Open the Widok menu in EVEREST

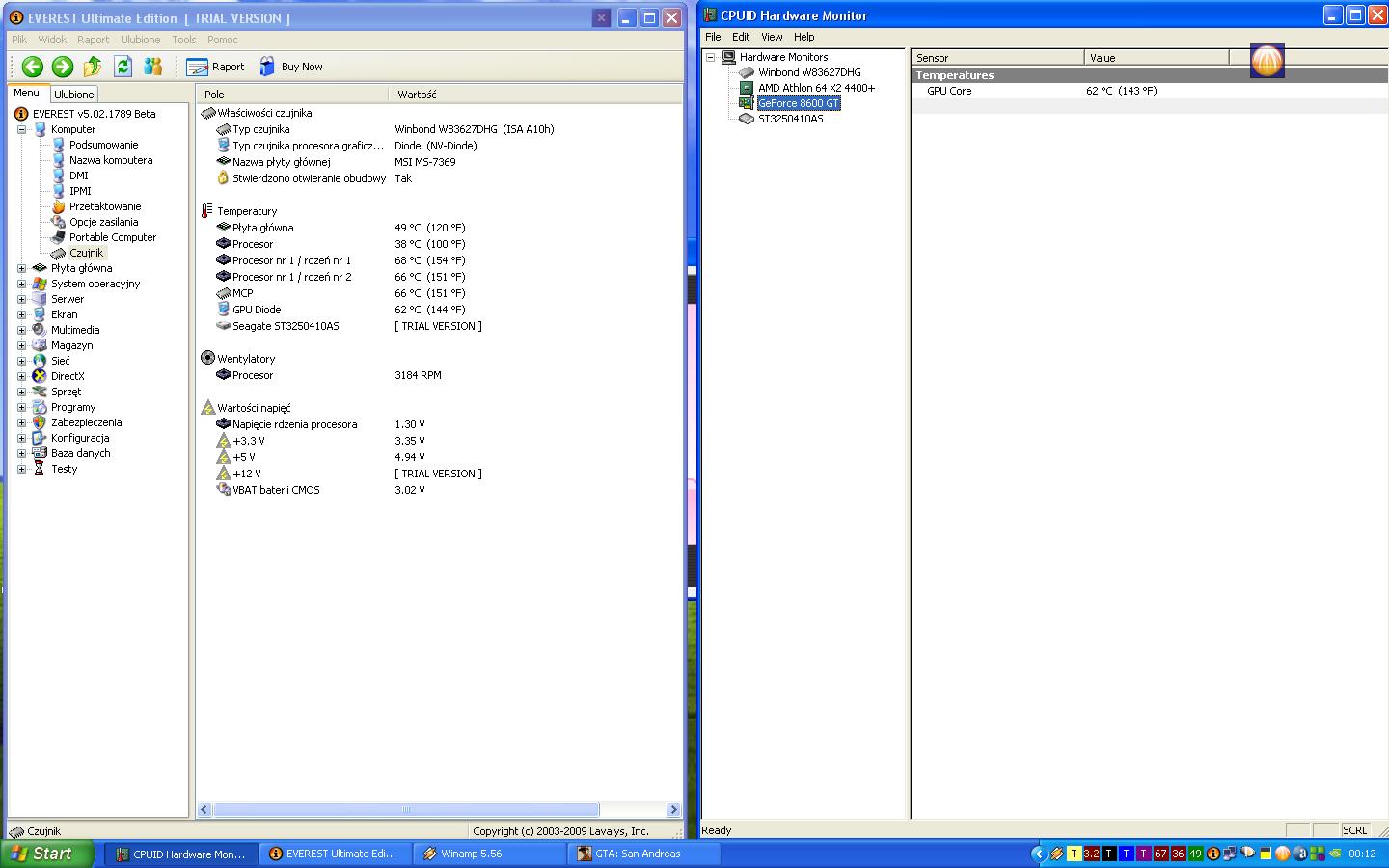click(x=52, y=40)
